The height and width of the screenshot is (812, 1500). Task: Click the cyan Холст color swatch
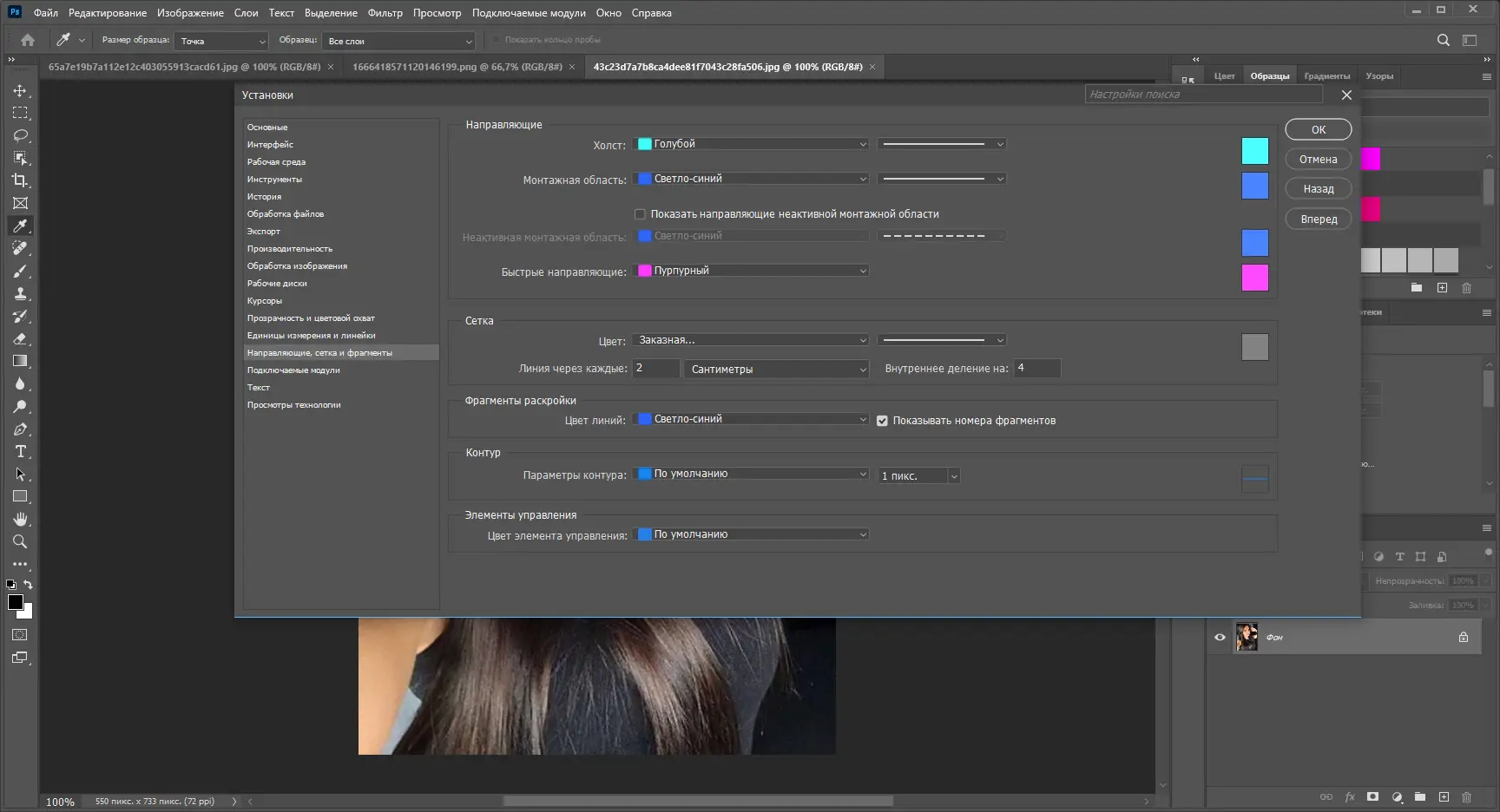[1254, 150]
